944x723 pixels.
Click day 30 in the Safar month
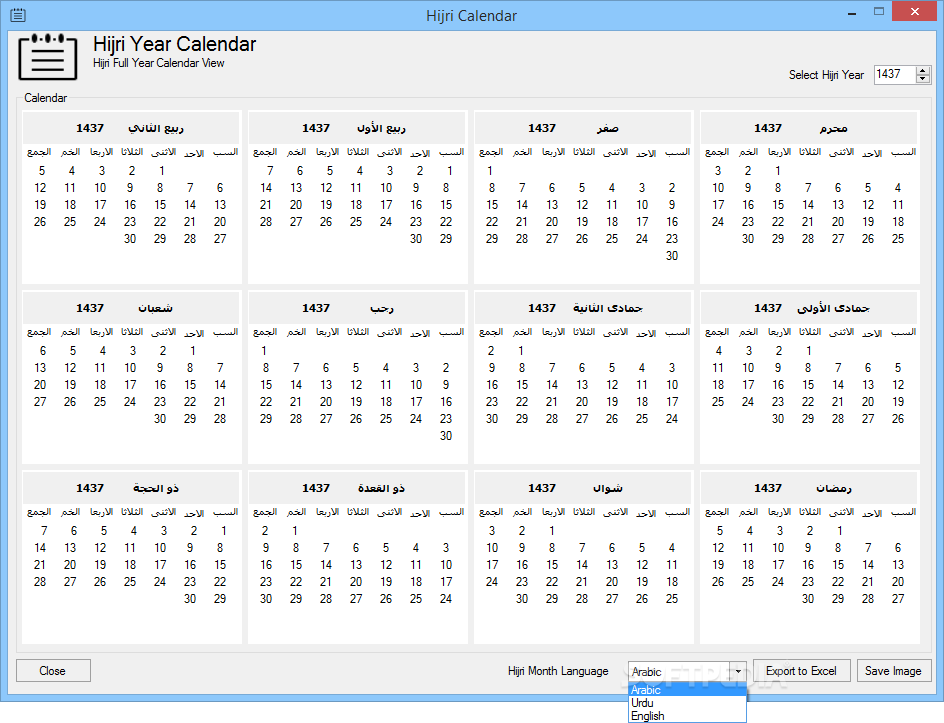point(672,256)
